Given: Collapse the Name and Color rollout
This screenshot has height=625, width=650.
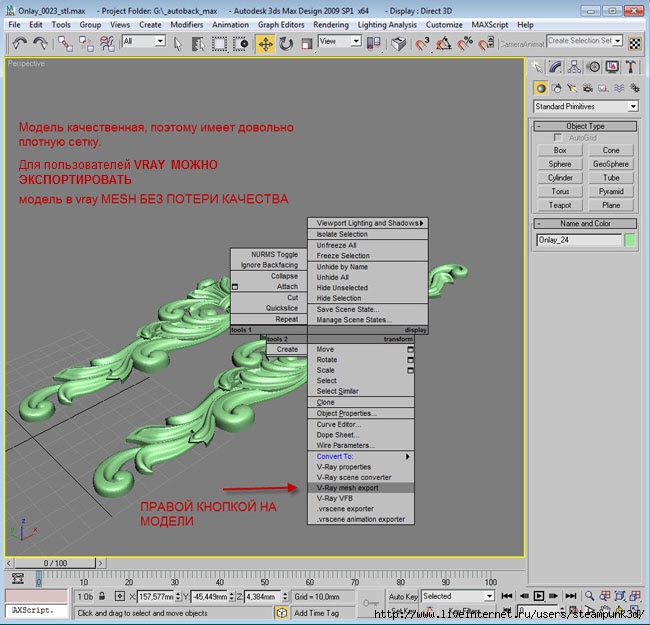Looking at the screenshot, I should pyautogui.click(x=585, y=223).
